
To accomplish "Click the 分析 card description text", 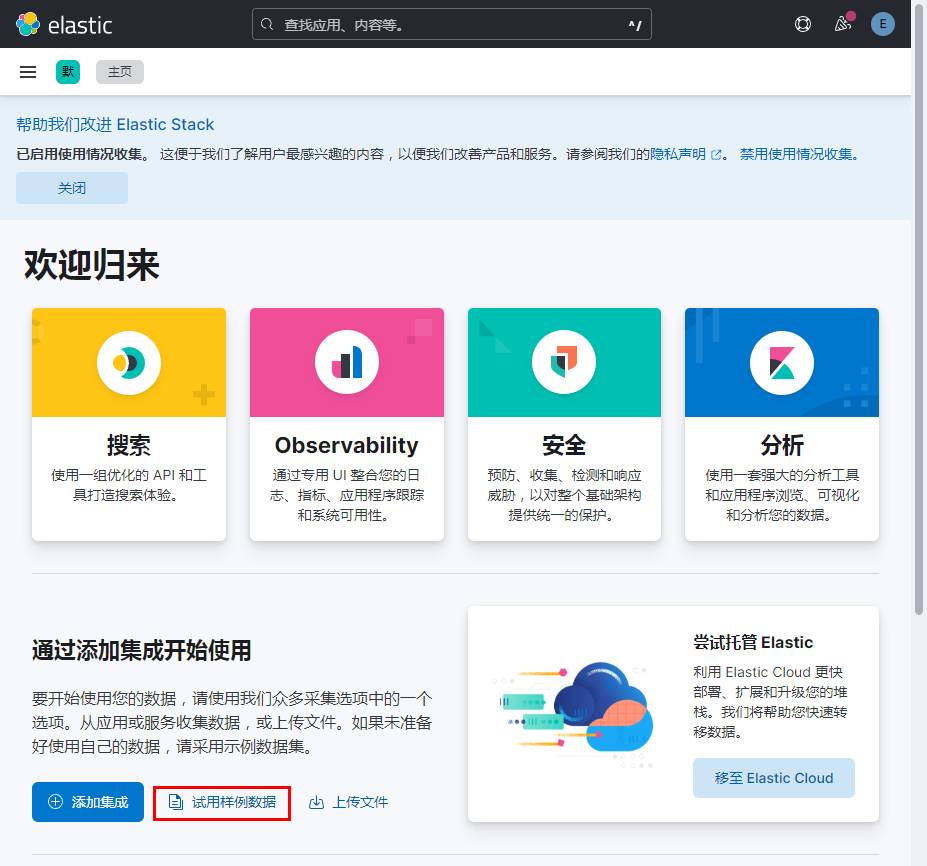I will 782,495.
